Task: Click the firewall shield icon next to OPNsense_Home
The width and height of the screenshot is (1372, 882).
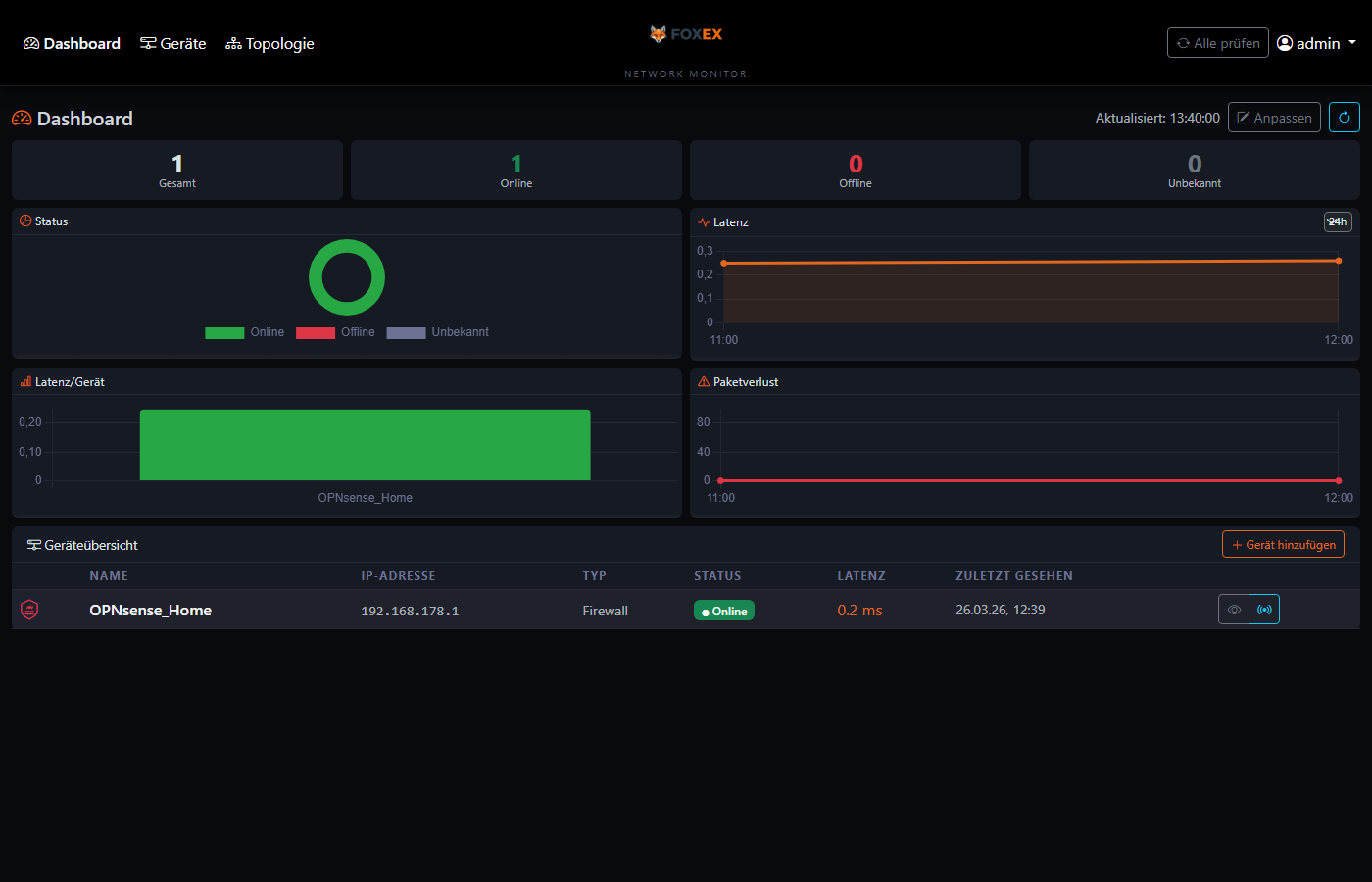Action: point(29,609)
